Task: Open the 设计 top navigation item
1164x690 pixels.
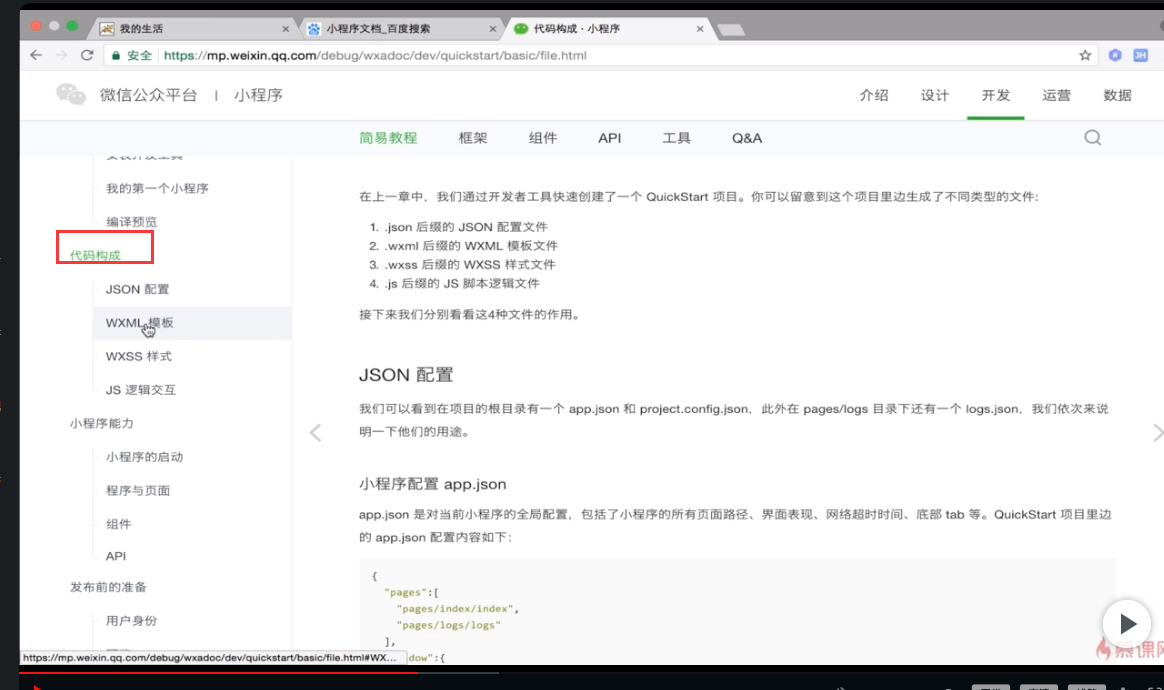Action: (x=935, y=95)
